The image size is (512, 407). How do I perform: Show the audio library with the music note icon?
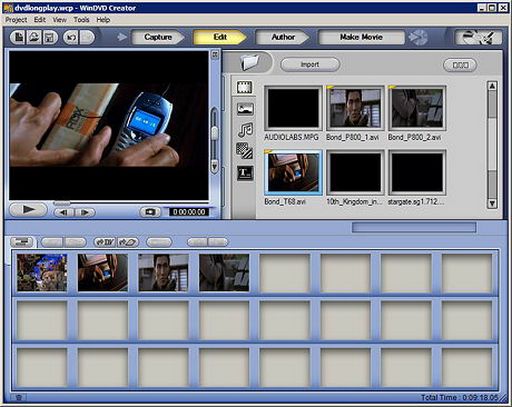pos(245,130)
